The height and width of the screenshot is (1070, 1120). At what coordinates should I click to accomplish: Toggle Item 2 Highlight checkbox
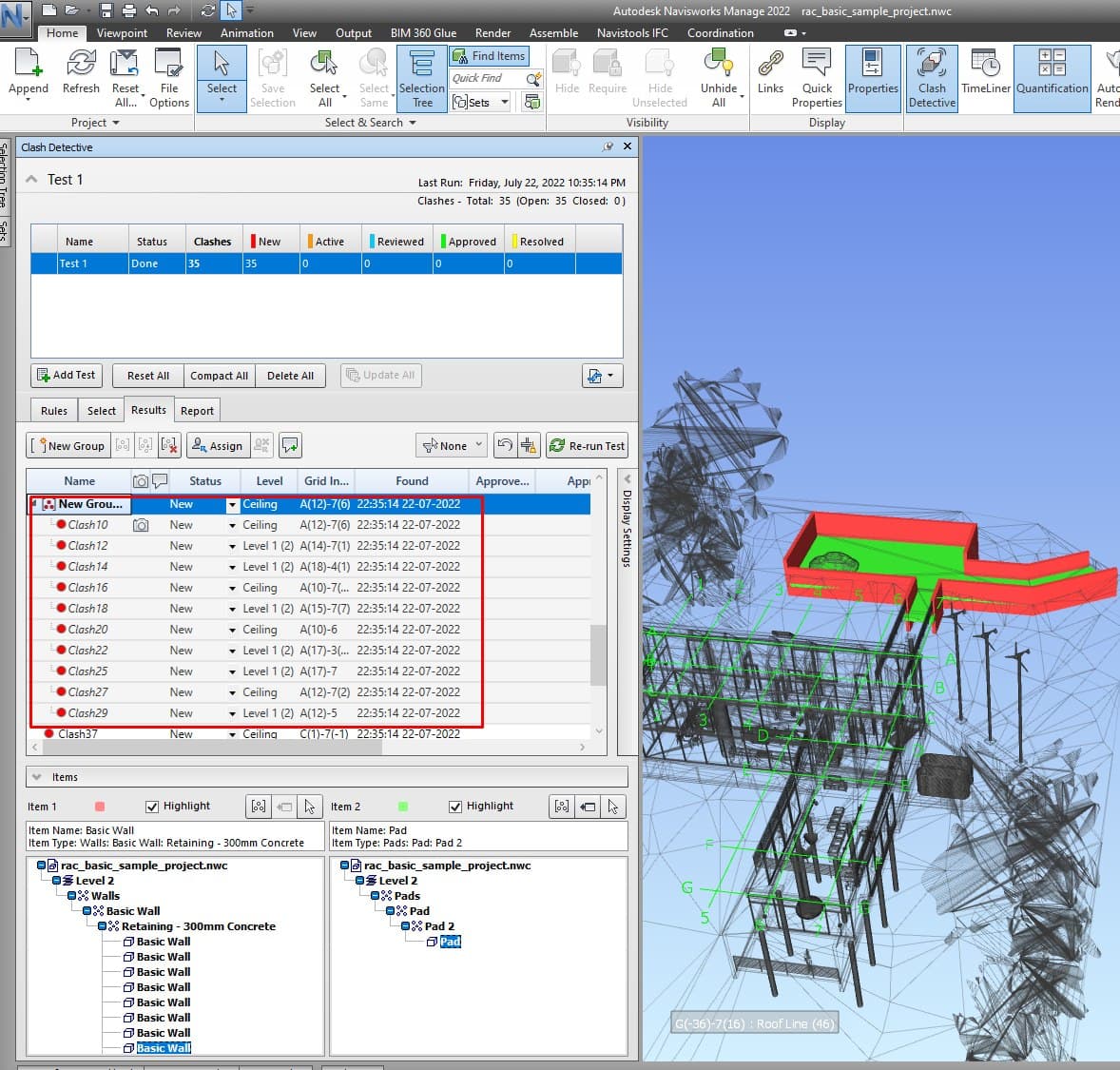click(455, 807)
